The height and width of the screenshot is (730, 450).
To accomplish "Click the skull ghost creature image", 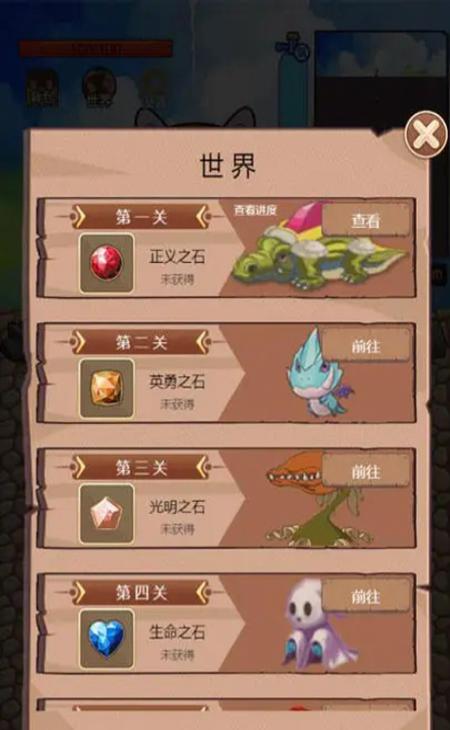I will coord(315,625).
